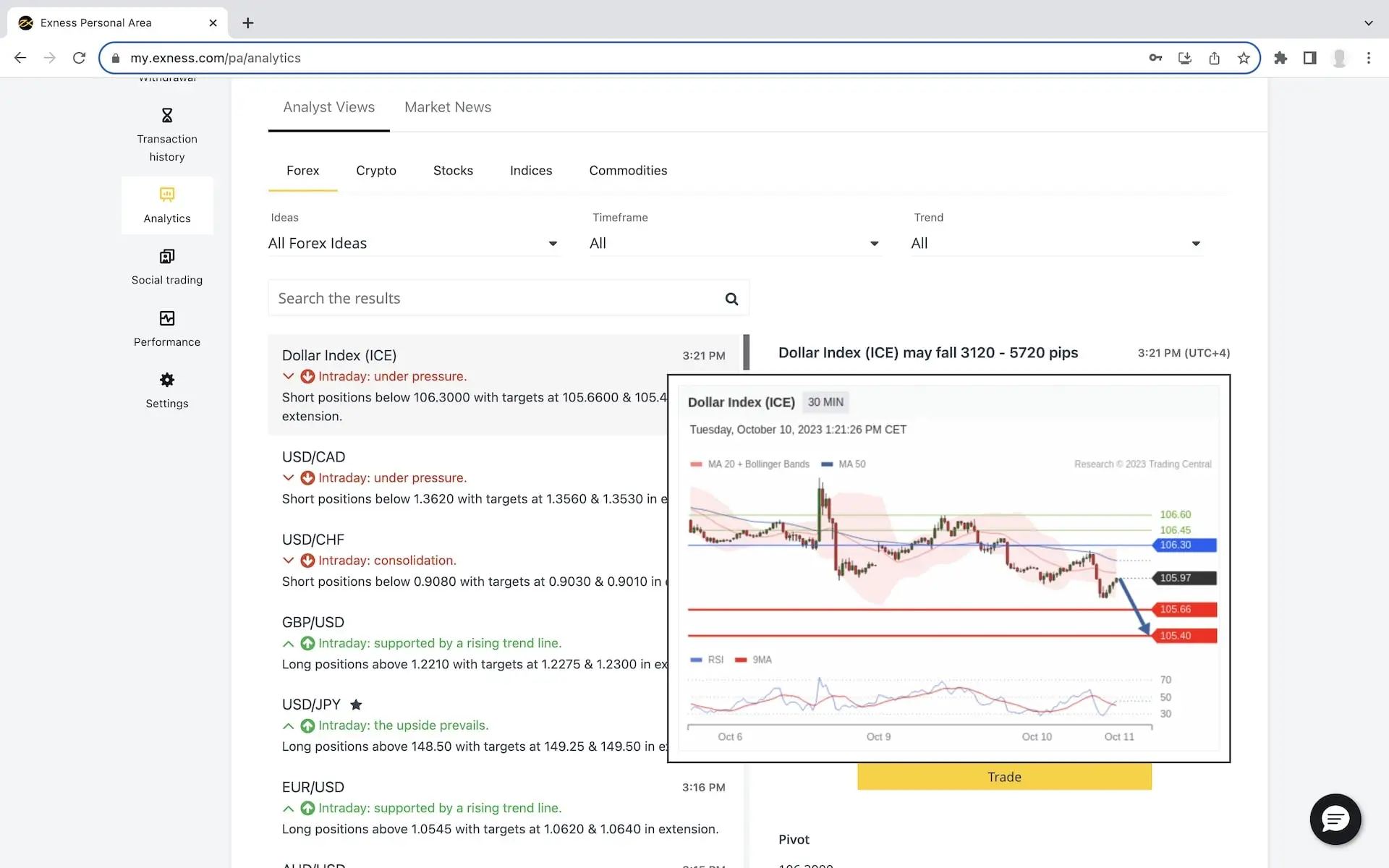
Task: Select the Commodities tab
Action: (628, 171)
